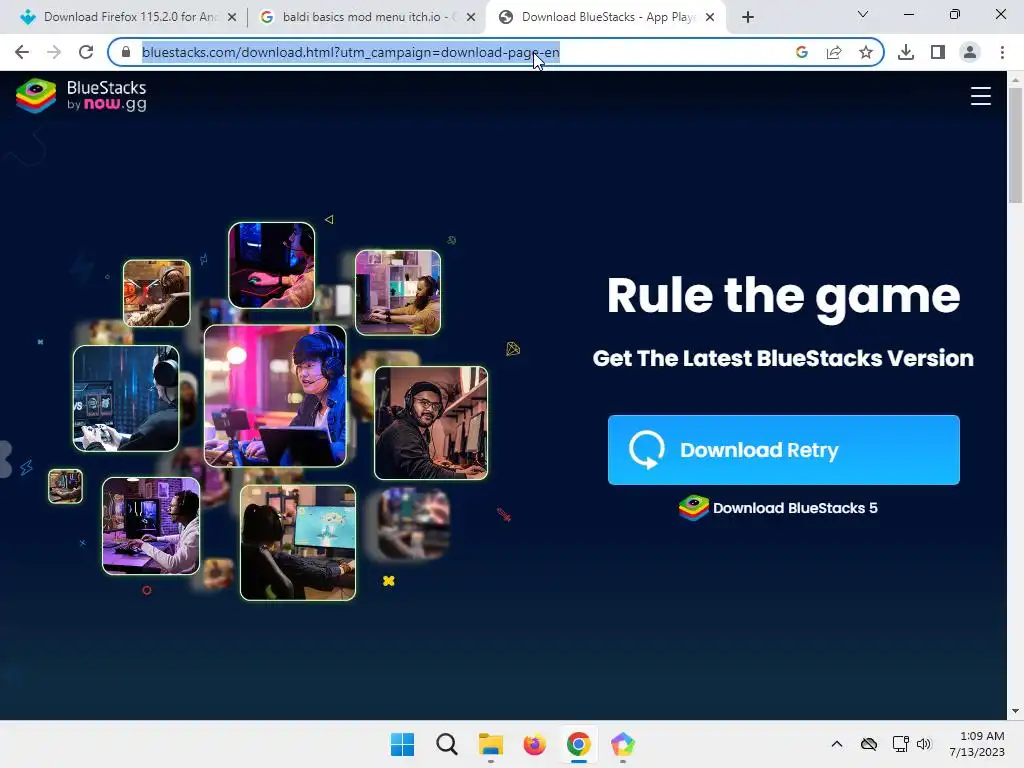The height and width of the screenshot is (768, 1024).
Task: Toggle Chrome side panel
Action: click(938, 52)
